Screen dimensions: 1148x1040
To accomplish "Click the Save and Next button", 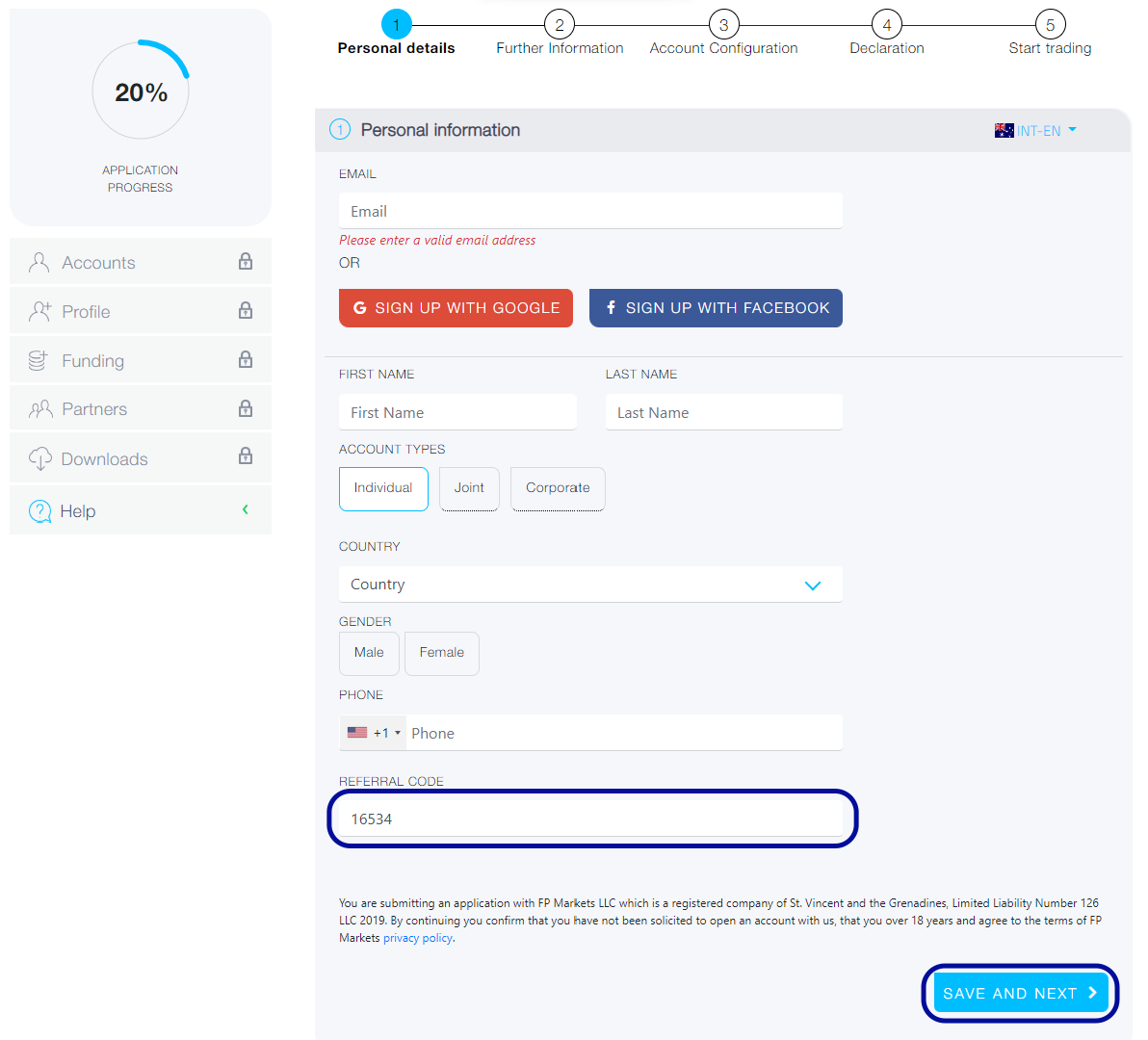I will click(x=1020, y=993).
